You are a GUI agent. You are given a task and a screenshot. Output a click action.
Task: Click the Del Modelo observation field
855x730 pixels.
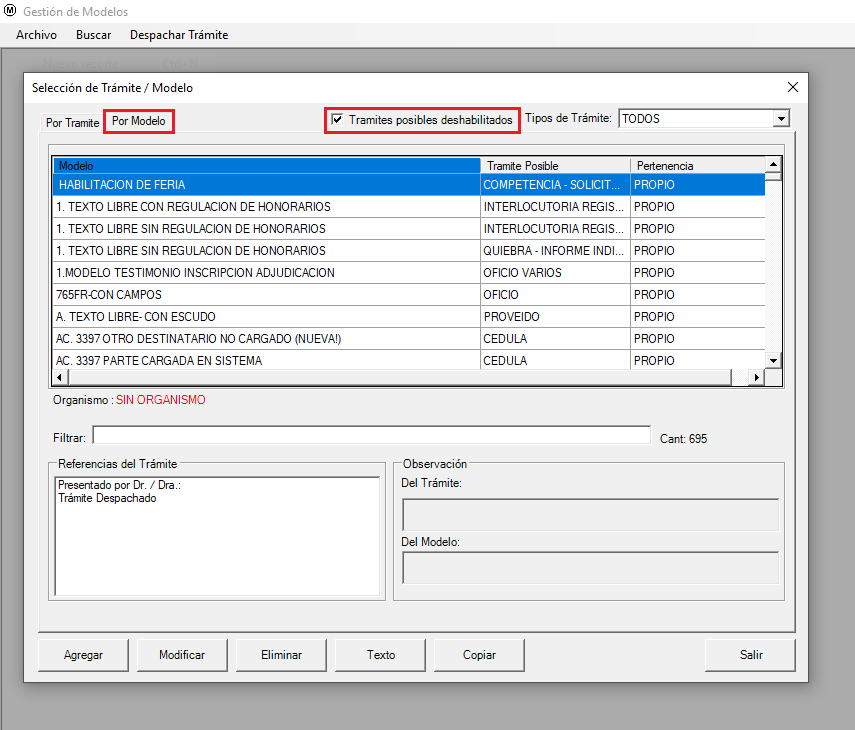591,568
